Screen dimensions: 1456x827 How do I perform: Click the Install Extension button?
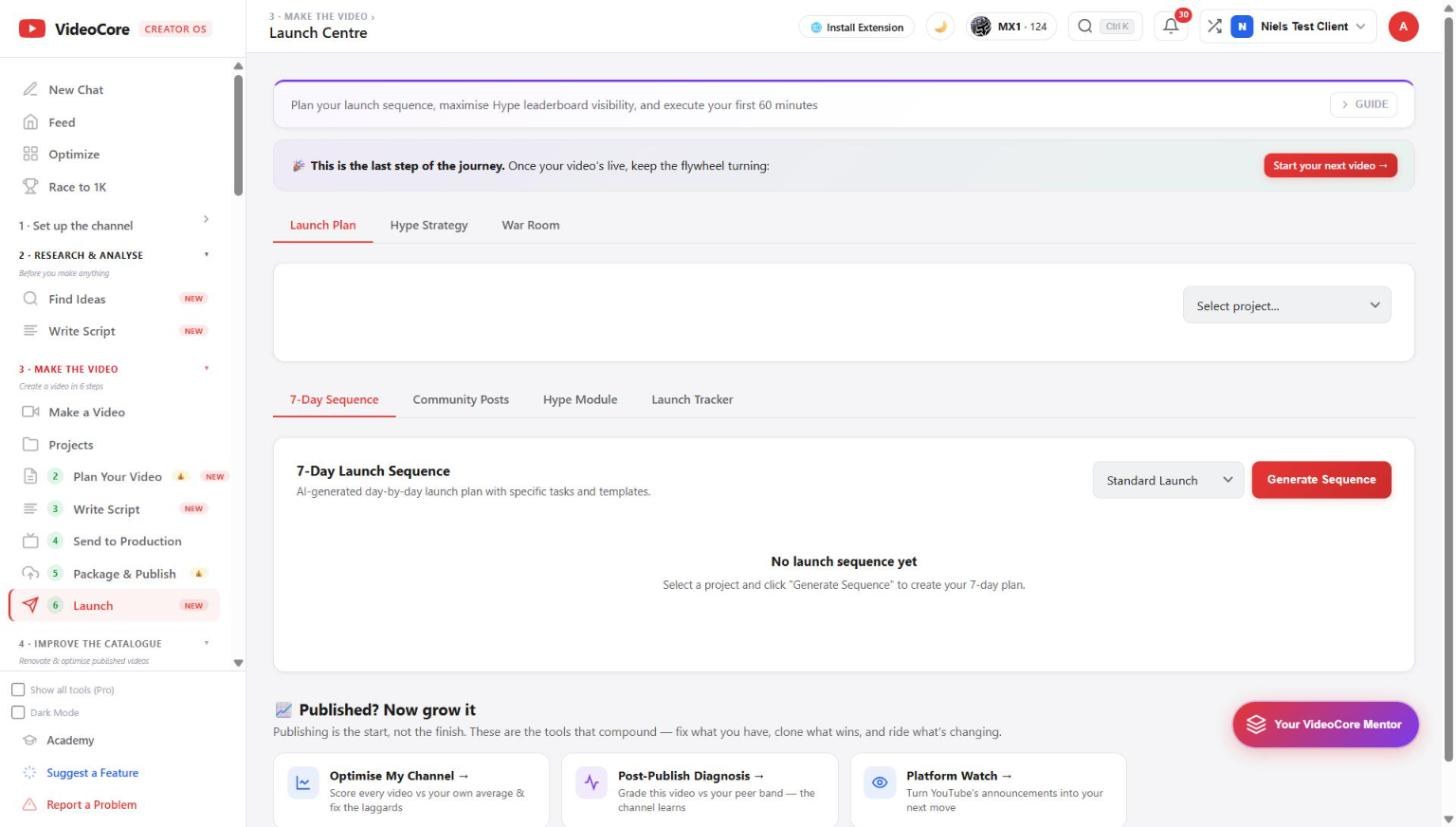click(x=857, y=27)
